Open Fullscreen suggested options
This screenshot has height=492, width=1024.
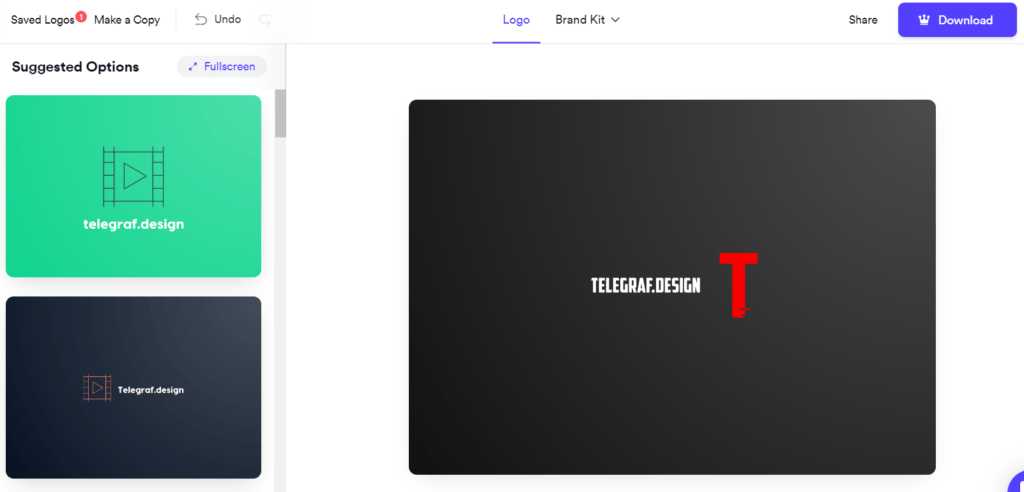(222, 66)
